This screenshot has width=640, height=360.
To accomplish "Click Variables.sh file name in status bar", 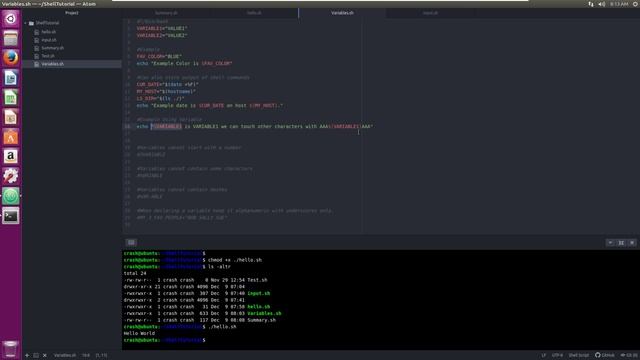I will pos(64,355).
